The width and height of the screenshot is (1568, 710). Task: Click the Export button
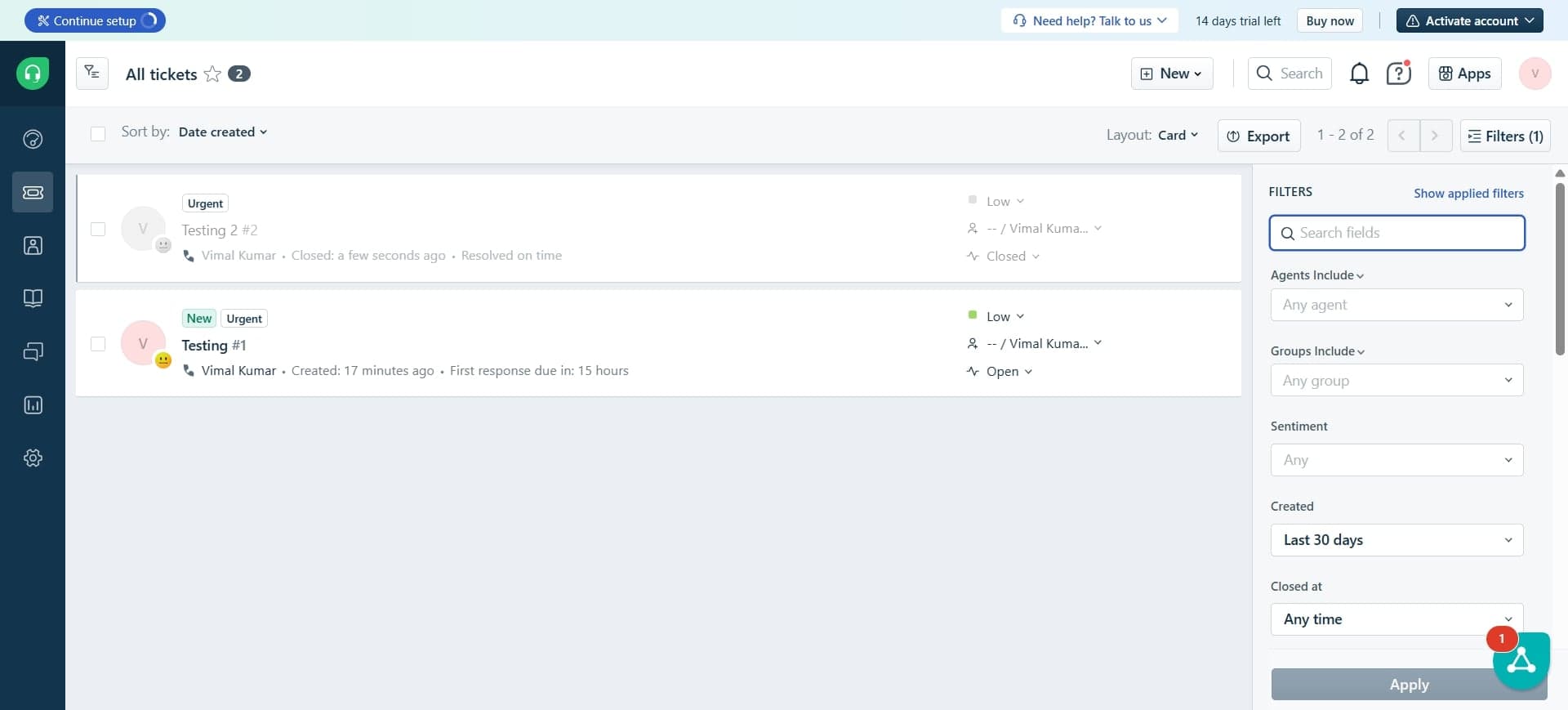[x=1258, y=136]
